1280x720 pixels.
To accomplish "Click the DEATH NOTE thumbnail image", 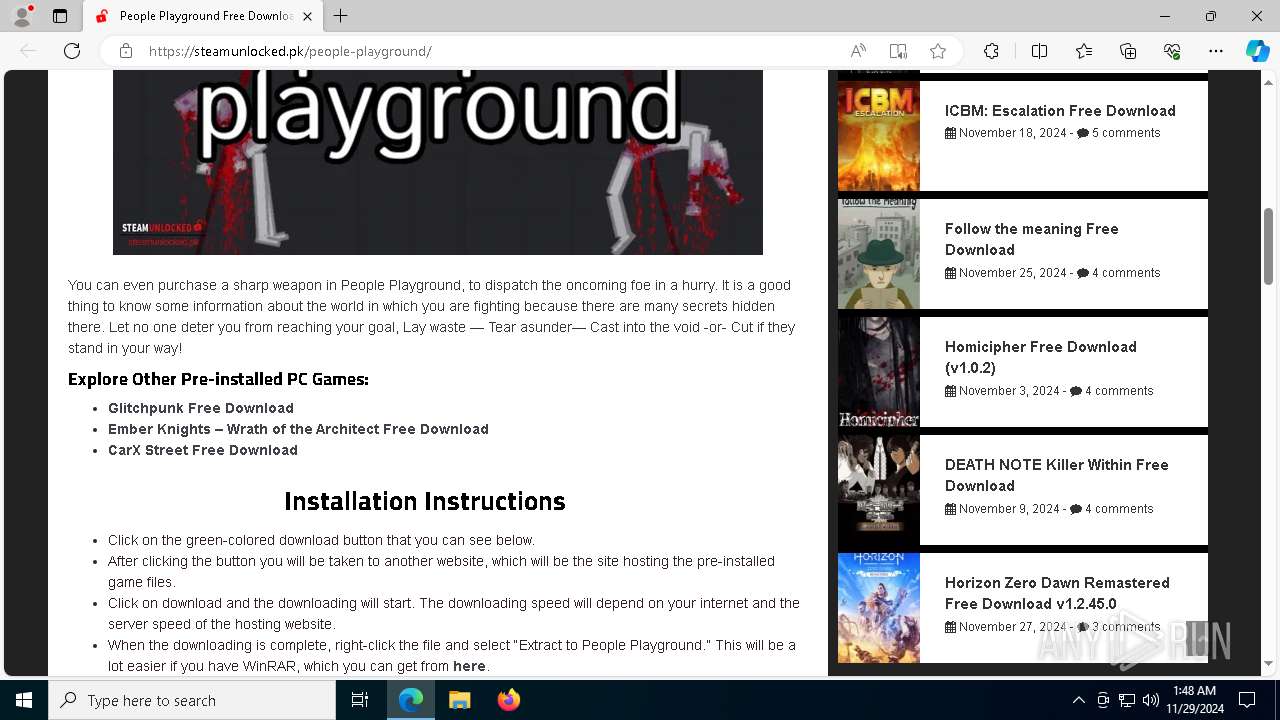I will pos(879,490).
